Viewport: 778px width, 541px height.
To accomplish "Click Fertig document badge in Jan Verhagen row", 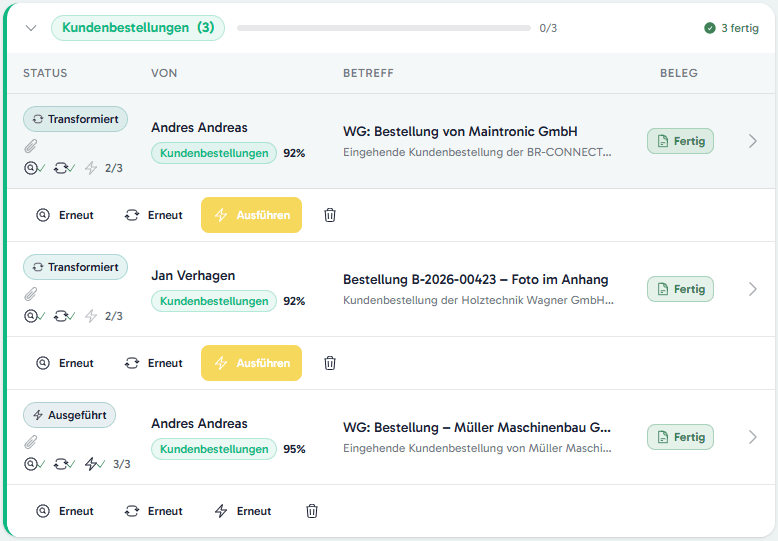I will pos(680,289).
